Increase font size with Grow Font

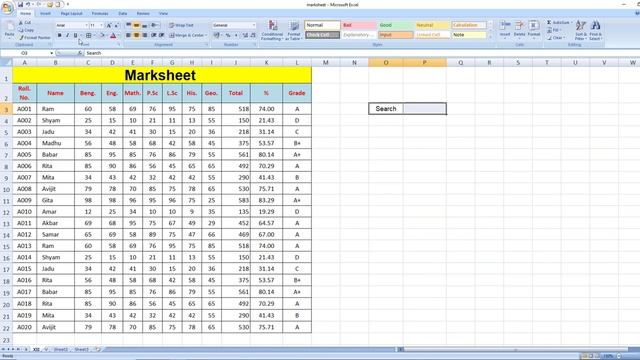(x=109, y=25)
